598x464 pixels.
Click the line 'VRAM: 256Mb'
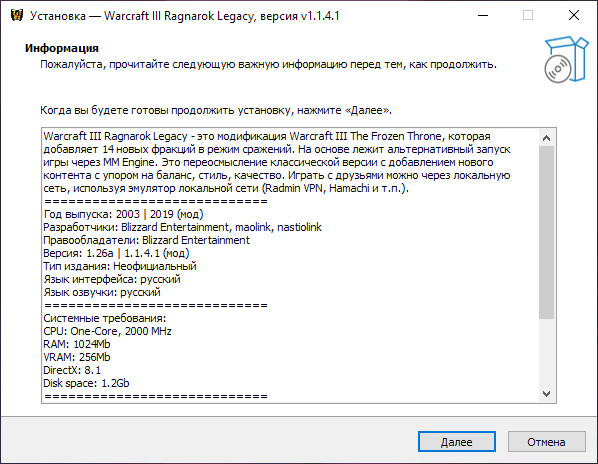point(77,357)
